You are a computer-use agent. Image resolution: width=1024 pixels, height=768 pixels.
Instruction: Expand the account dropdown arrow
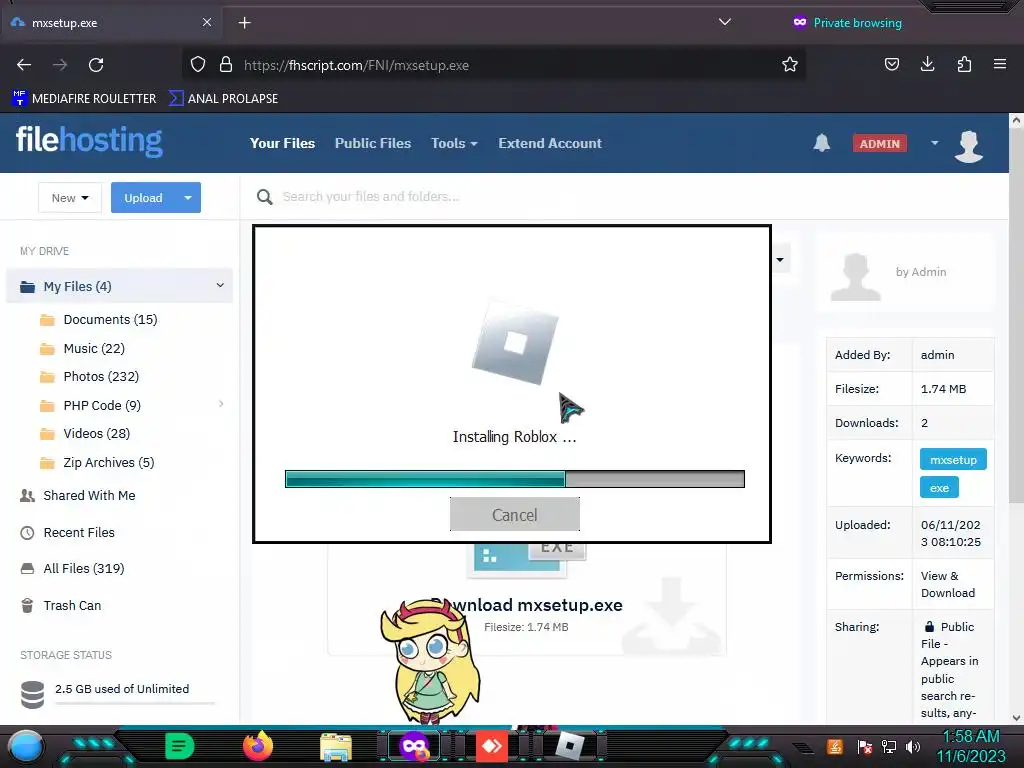[x=935, y=143]
